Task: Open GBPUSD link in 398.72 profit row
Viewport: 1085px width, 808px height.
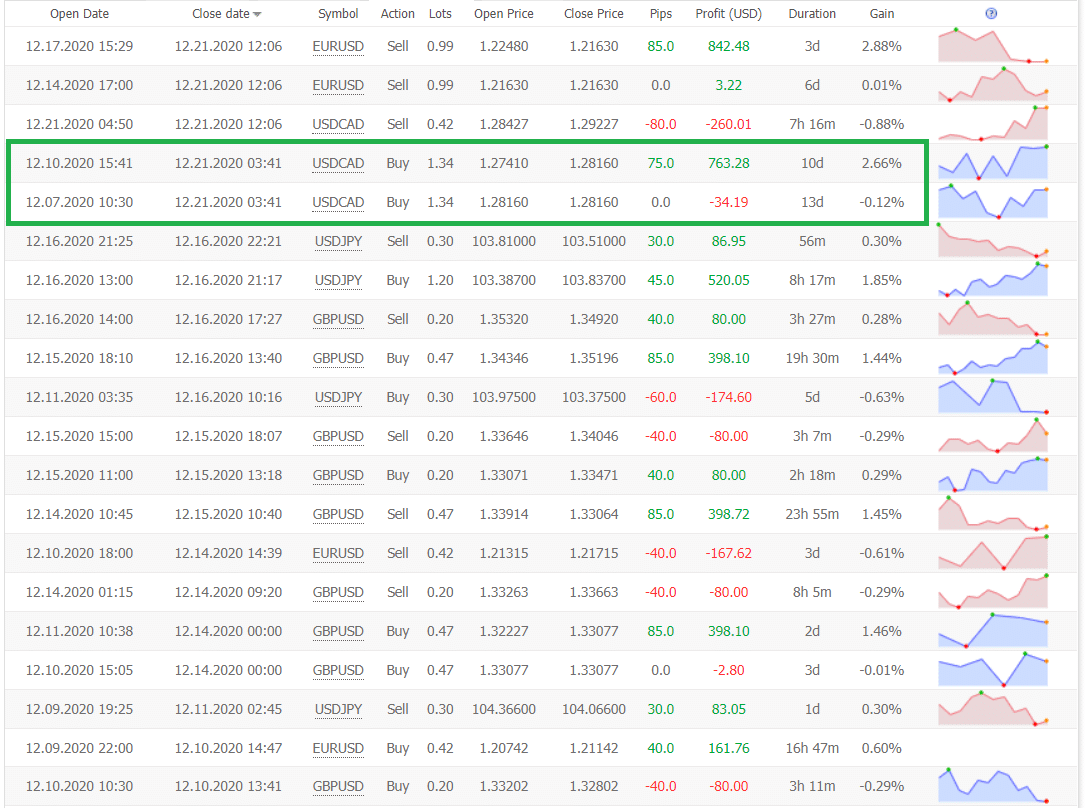Action: [338, 514]
